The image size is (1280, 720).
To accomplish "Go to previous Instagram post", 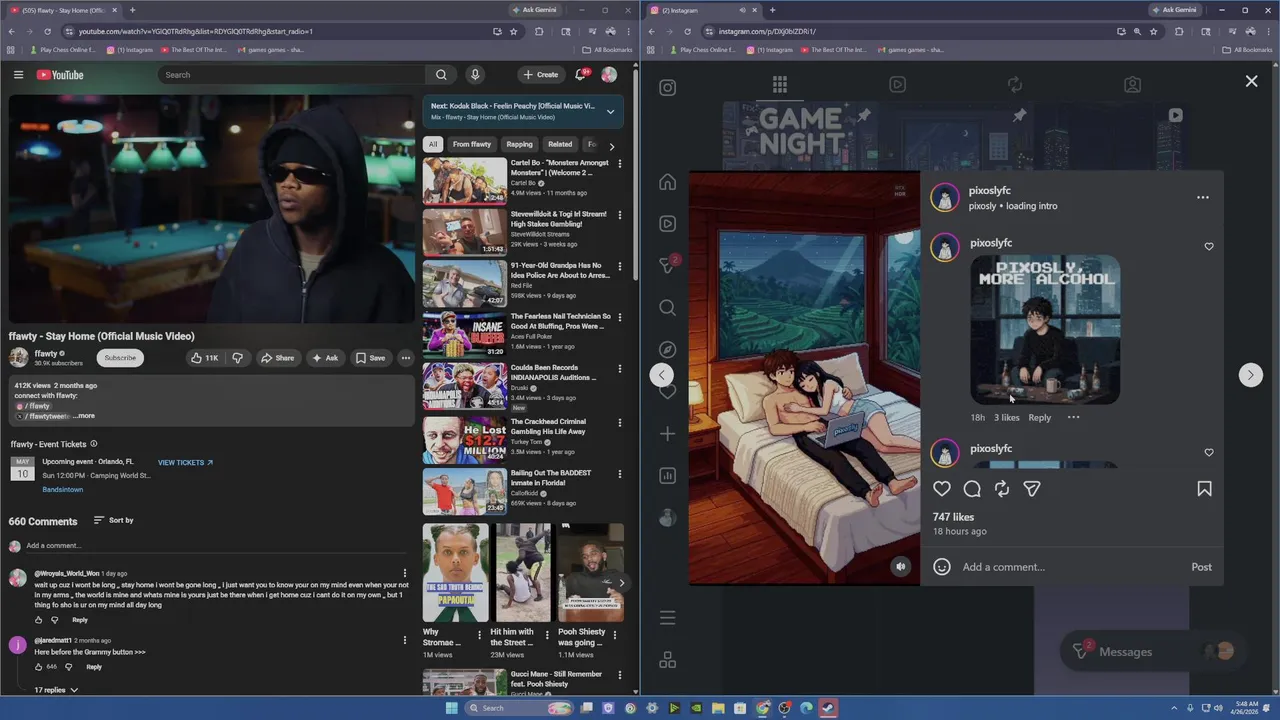I will [662, 375].
